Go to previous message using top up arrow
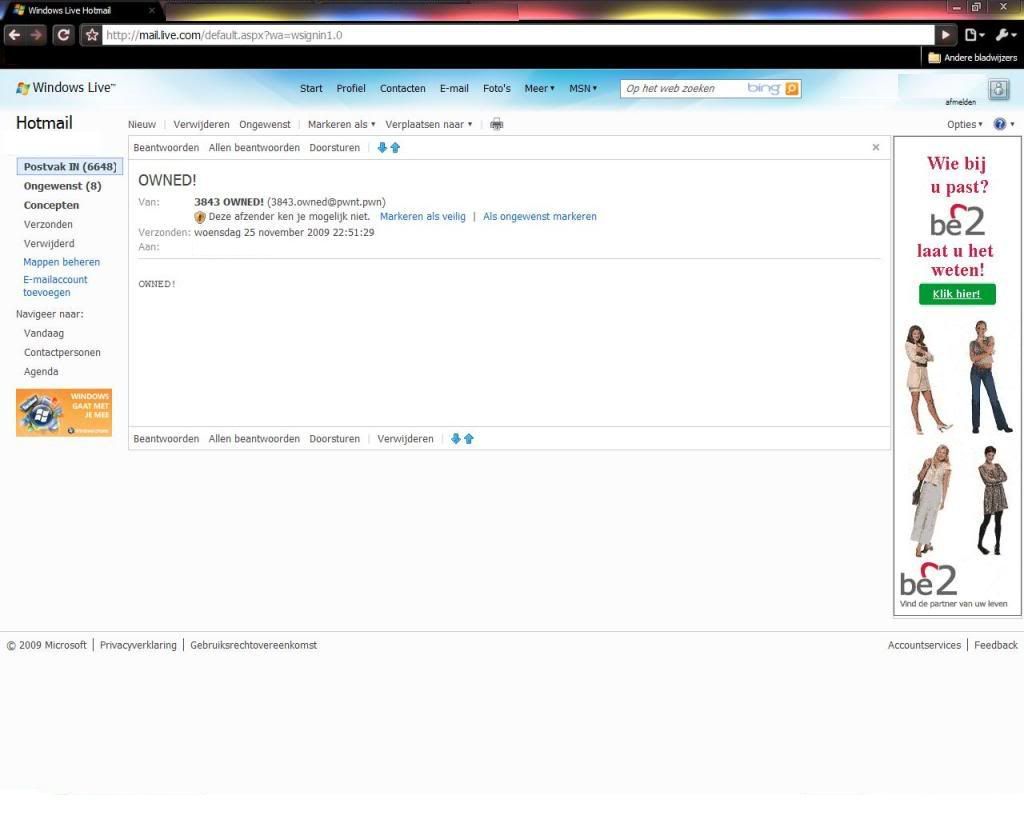This screenshot has width=1024, height=819. [x=395, y=148]
